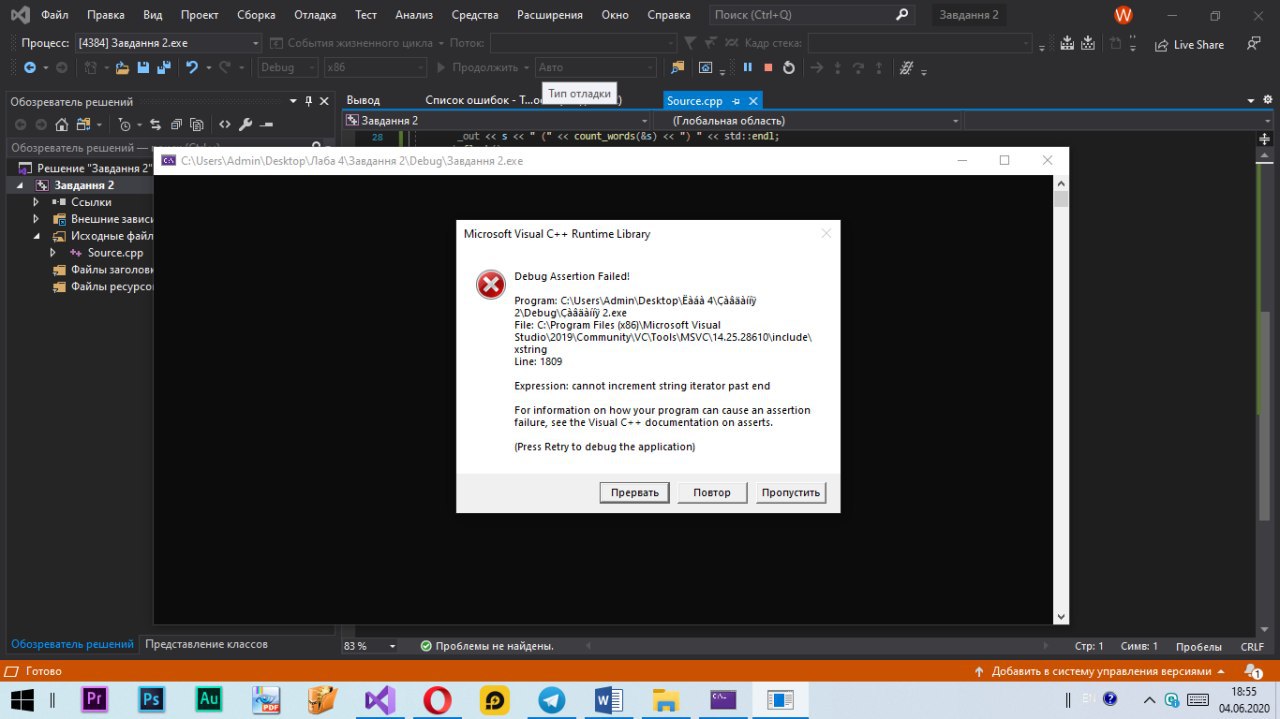Click the Properties wrench icon in Solution Explorer
Screen dimensions: 1280x719
coord(245,125)
